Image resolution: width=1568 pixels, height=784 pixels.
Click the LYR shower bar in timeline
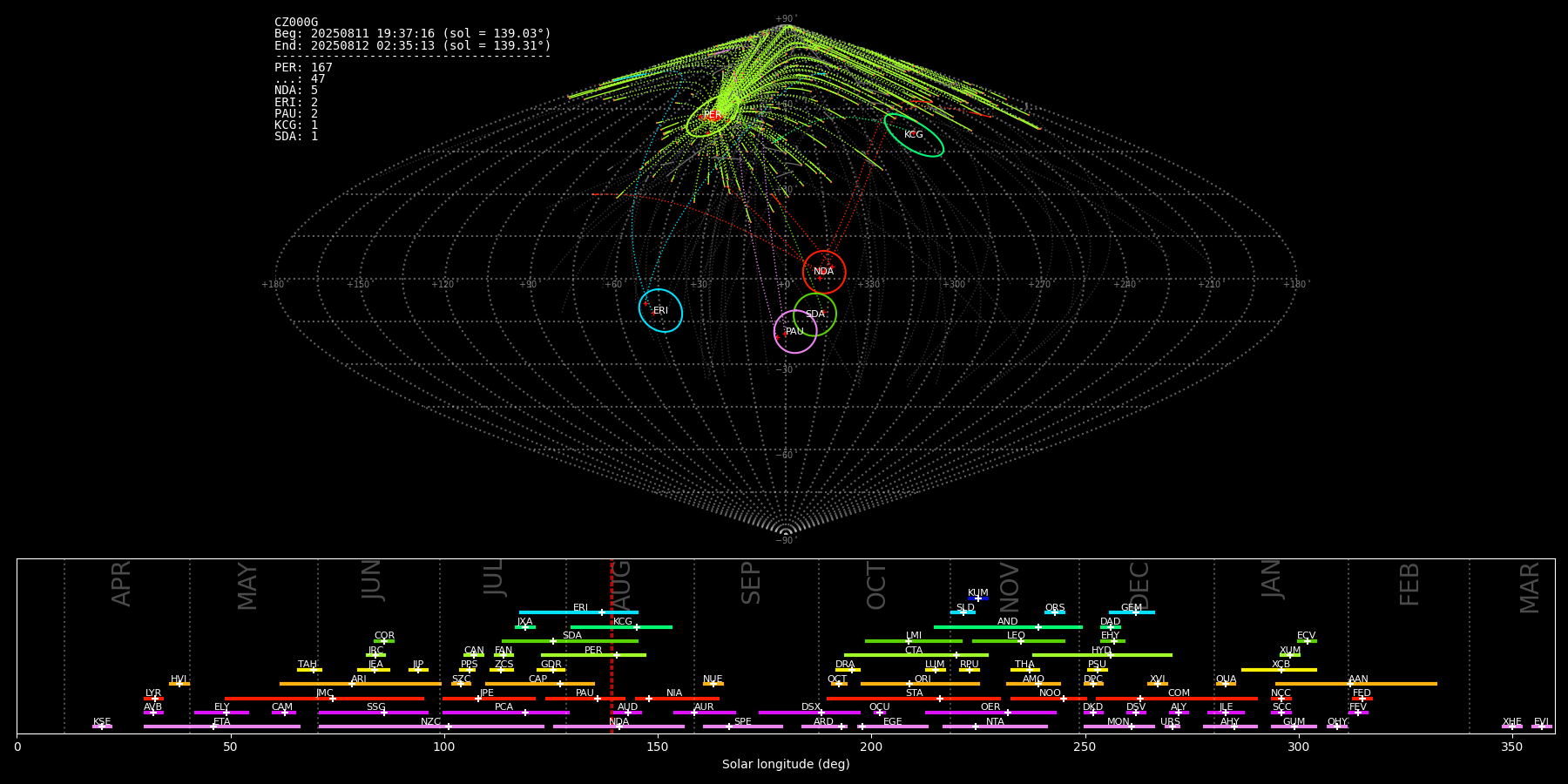153,699
